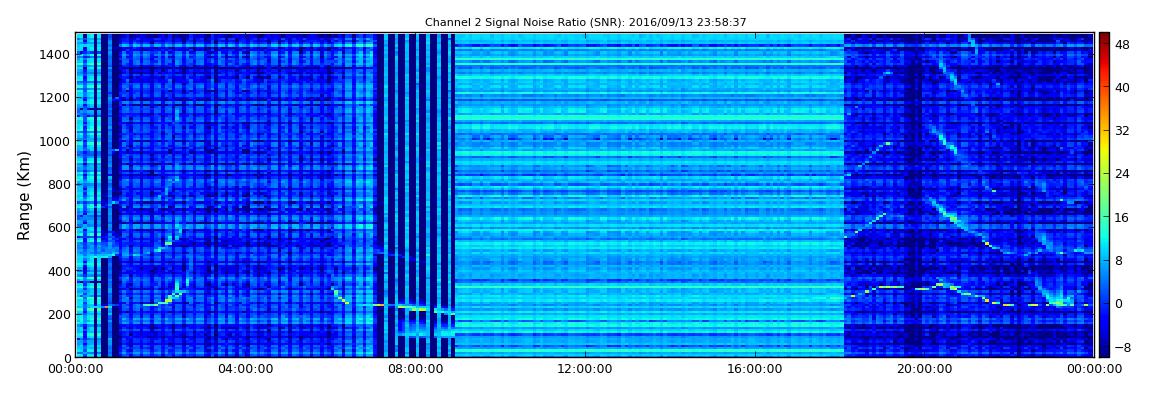This screenshot has height=407, width=1150.
Task: Click the colorbar value 32
Action: pyautogui.click(x=1122, y=131)
